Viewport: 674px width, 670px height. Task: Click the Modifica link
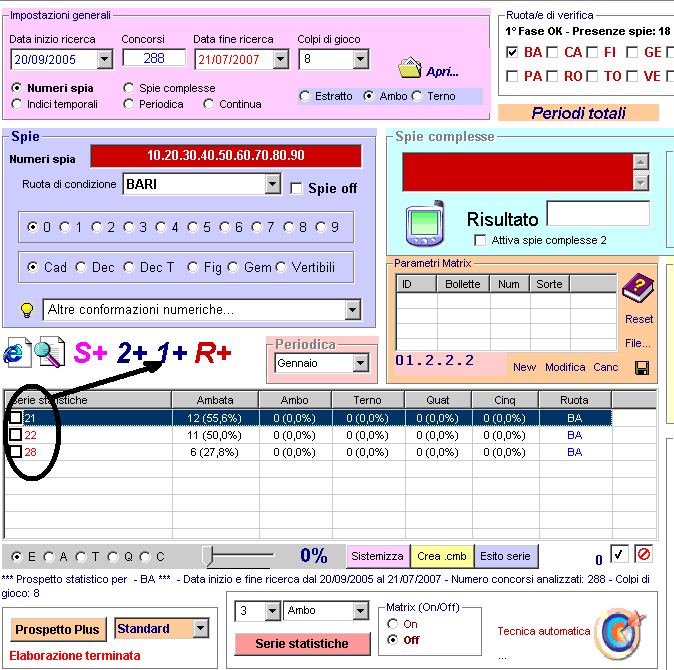pos(565,367)
